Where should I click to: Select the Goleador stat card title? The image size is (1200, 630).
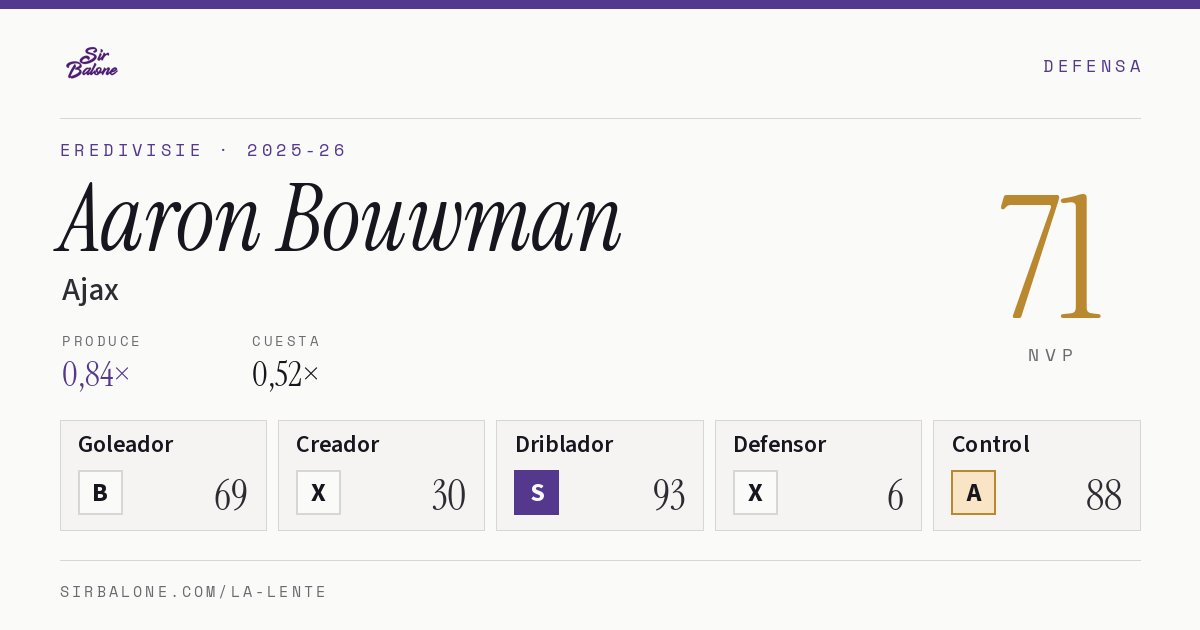click(126, 444)
